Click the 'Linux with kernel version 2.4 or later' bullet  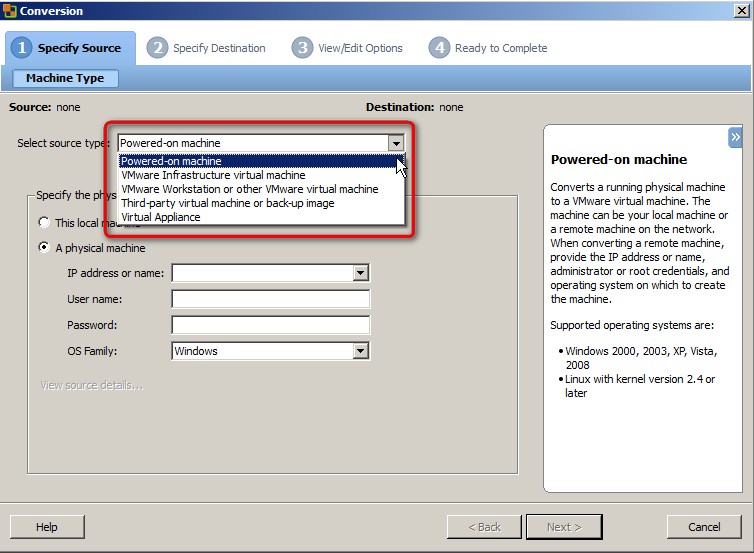[637, 386]
